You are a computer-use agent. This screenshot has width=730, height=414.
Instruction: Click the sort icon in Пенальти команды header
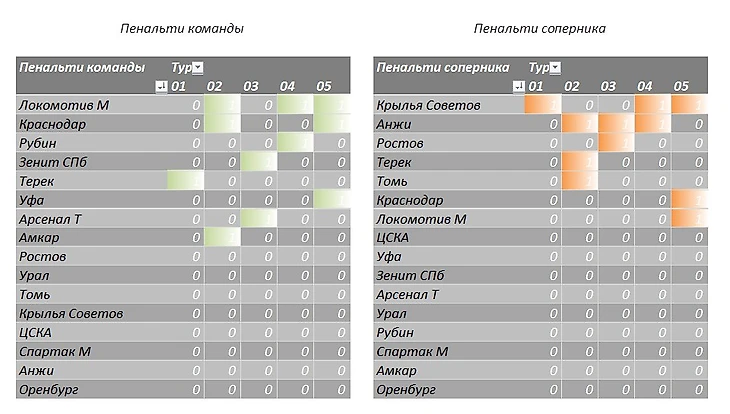coord(162,87)
